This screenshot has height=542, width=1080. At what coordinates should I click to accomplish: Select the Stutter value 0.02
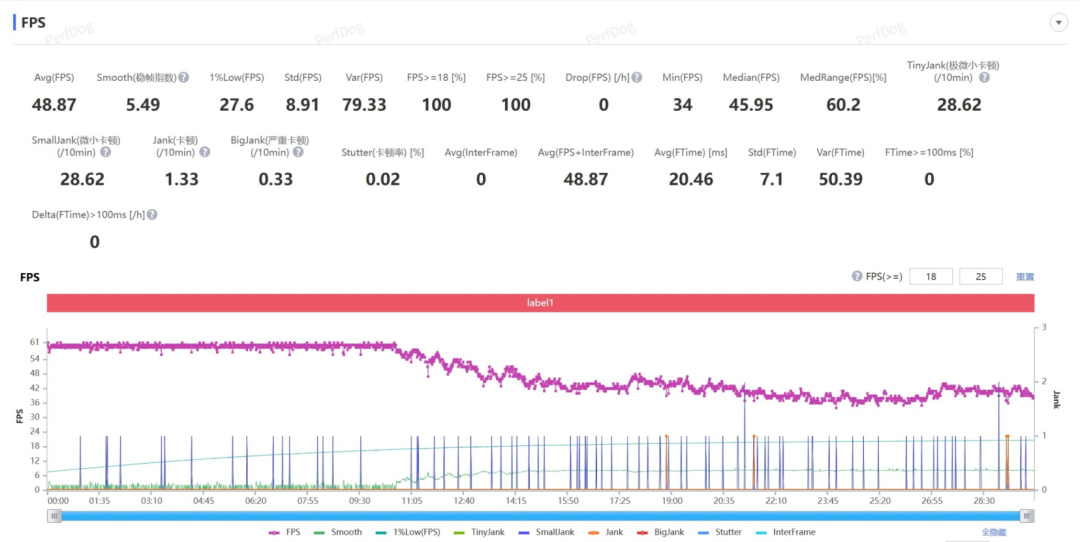coord(383,179)
